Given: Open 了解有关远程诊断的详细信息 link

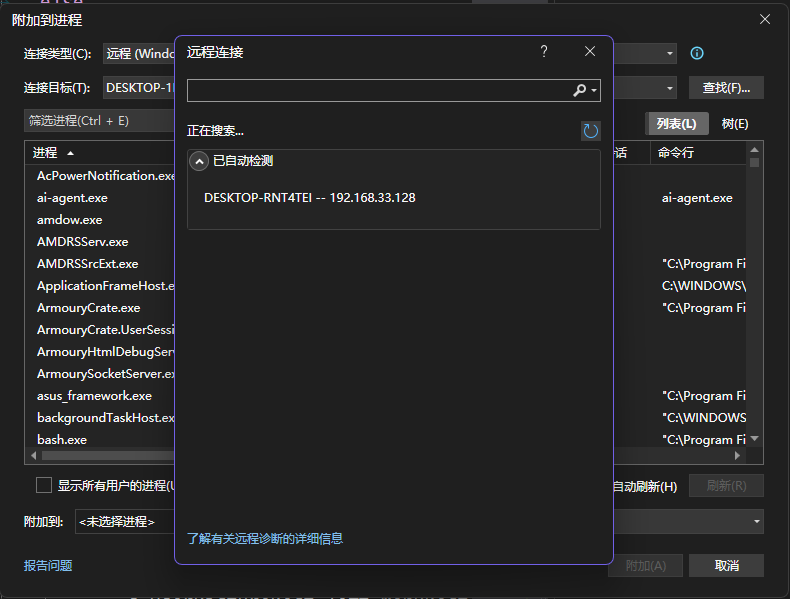Looking at the screenshot, I should [x=265, y=538].
